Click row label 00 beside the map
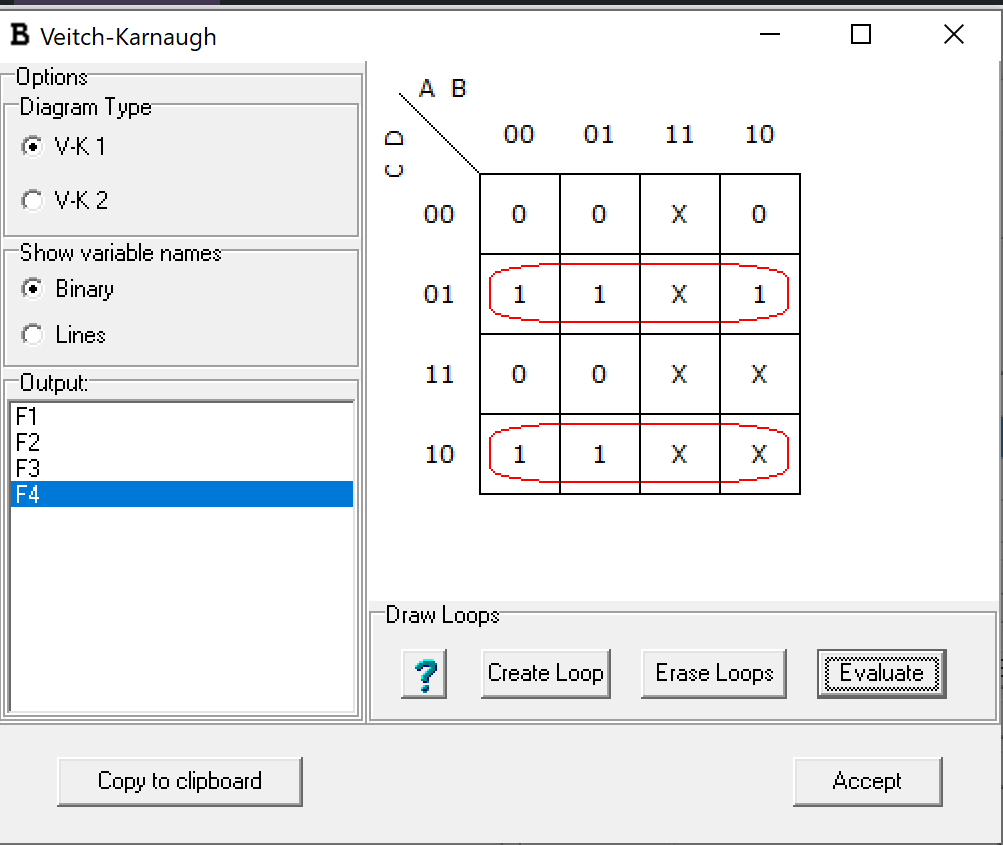 tap(439, 214)
